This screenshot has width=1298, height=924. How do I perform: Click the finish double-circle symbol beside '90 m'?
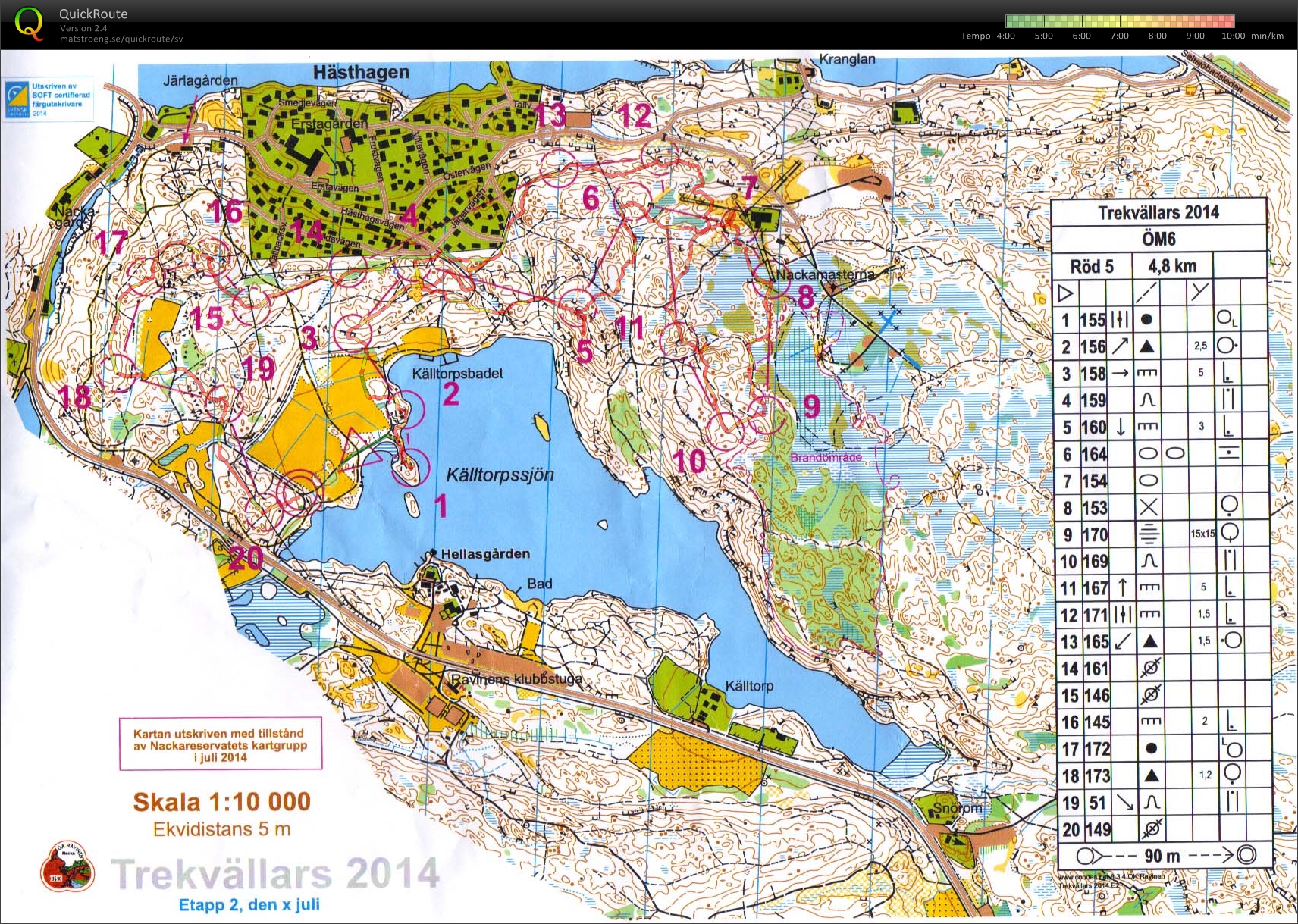pyautogui.click(x=1246, y=855)
